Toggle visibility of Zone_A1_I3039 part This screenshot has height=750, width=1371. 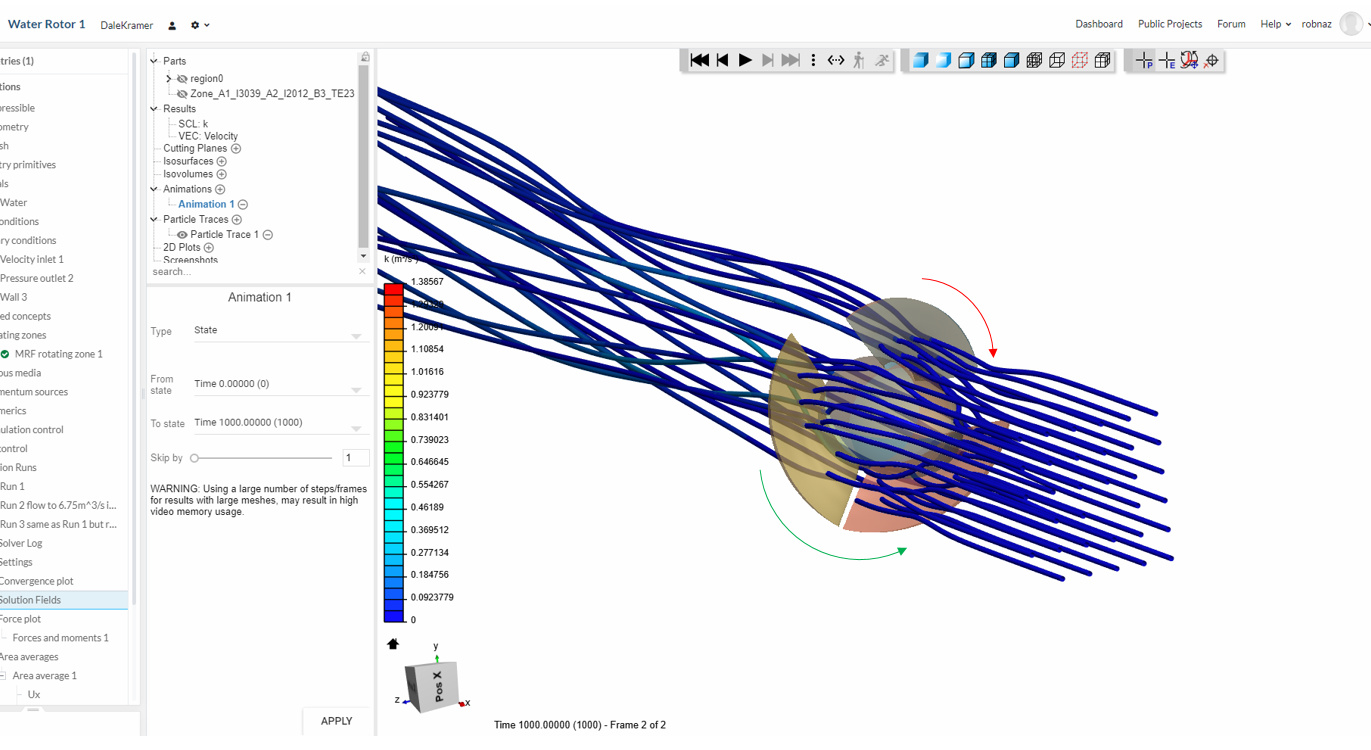coord(182,94)
